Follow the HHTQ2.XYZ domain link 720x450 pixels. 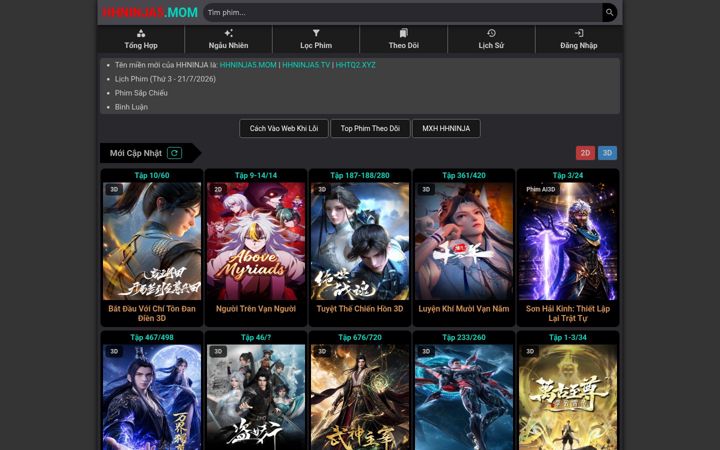[355, 65]
